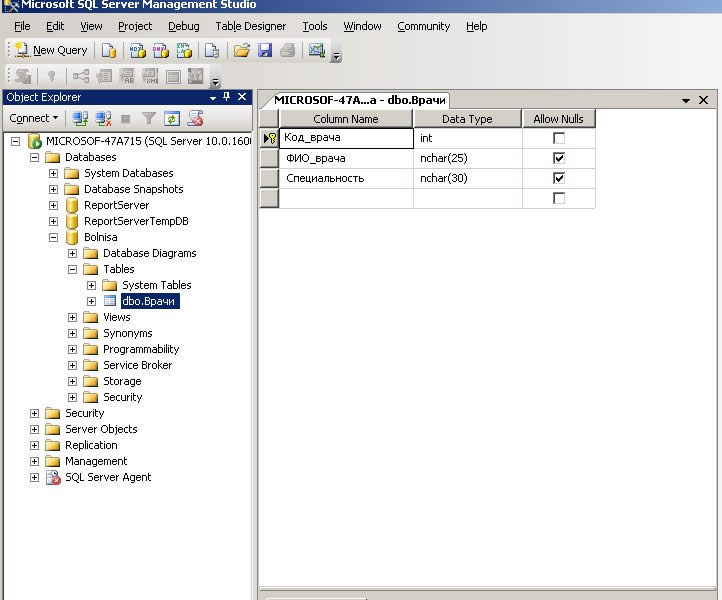Screen dimensions: 722x600
Task: Click the SQL Server Compact Query icon
Action: 212,50
